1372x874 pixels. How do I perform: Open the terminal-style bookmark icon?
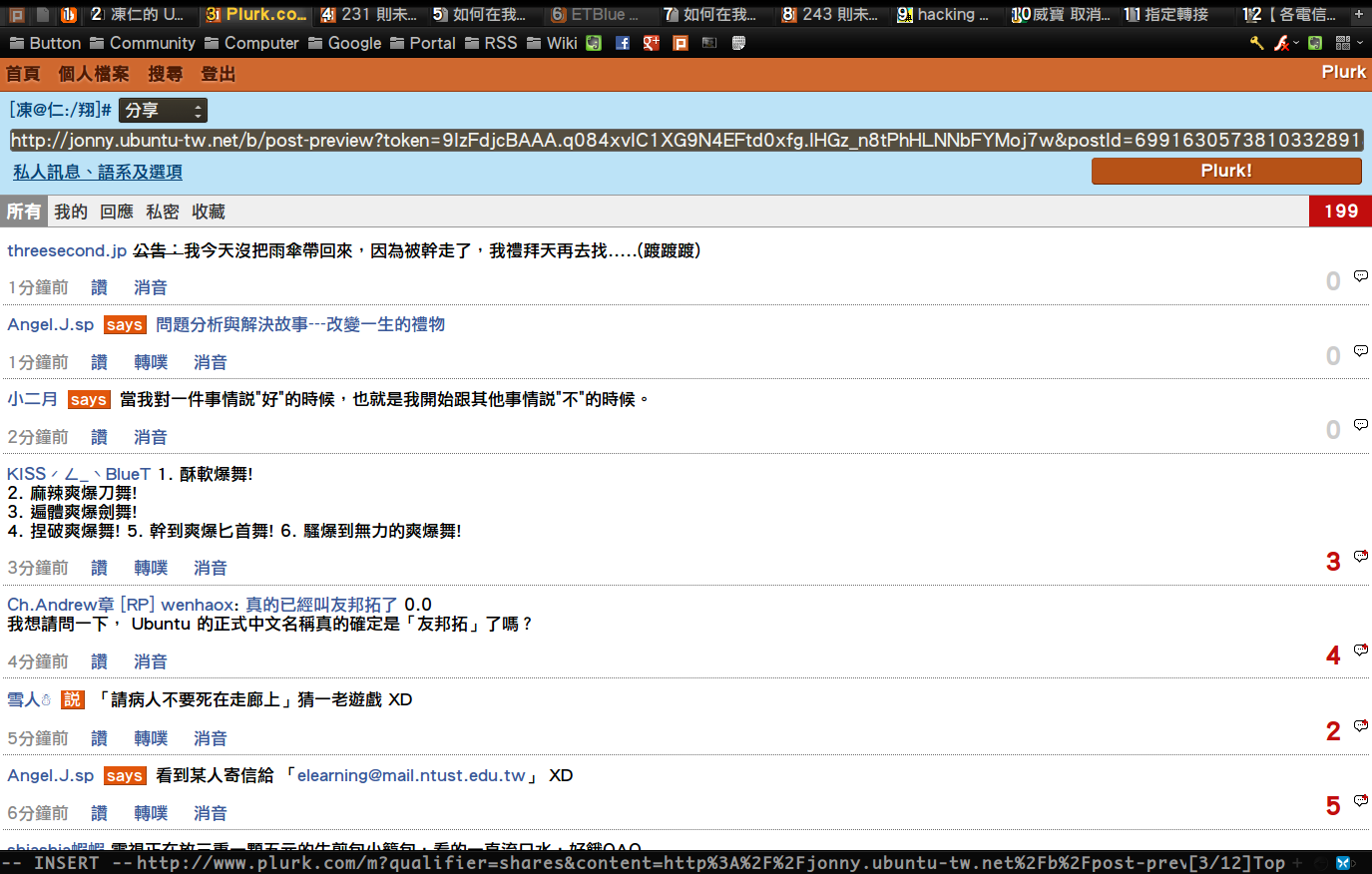(709, 43)
